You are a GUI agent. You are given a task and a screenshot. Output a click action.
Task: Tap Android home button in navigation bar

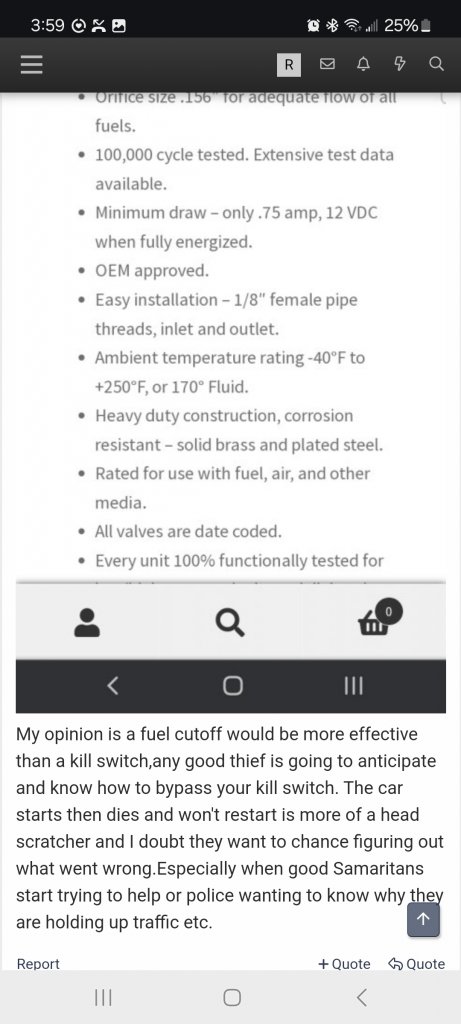pos(232,997)
